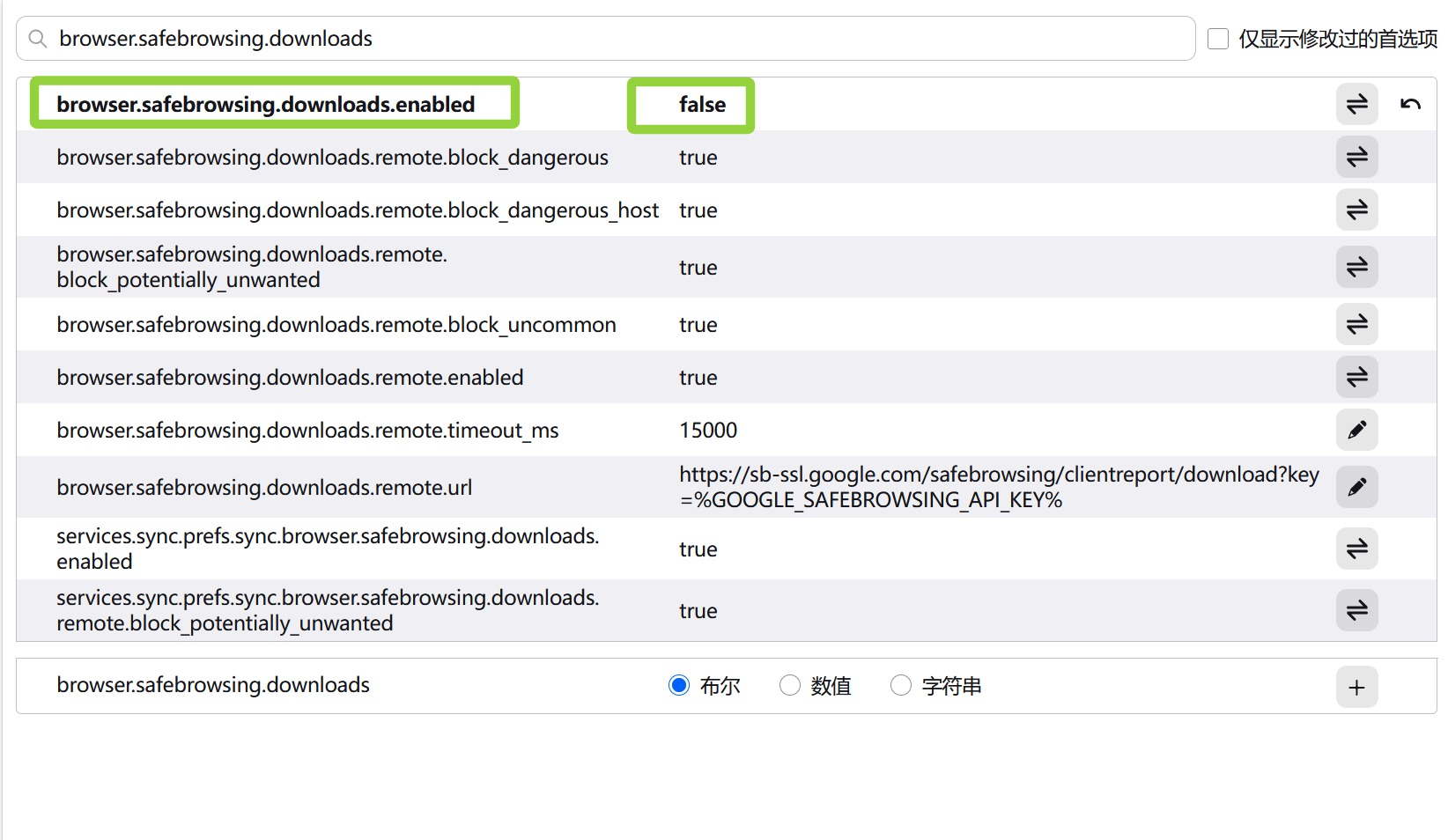1448x840 pixels.
Task: Click true value of remote.block_dangerous
Action: [698, 158]
